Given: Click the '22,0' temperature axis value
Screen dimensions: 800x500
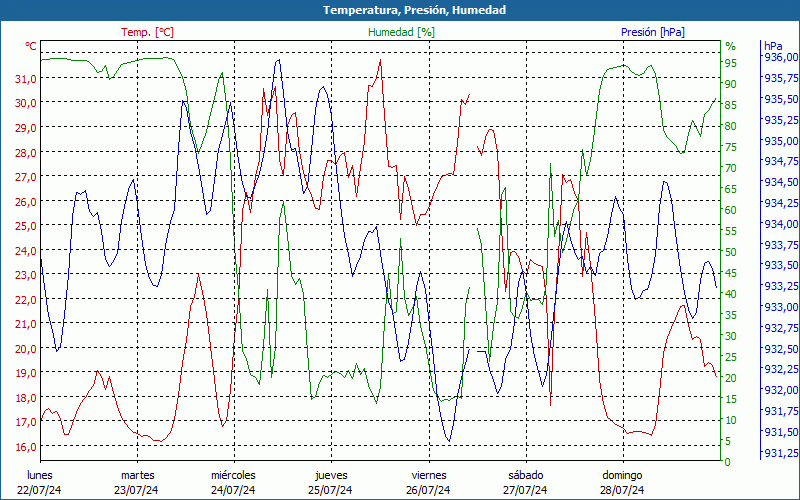Looking at the screenshot, I should click(x=26, y=299).
